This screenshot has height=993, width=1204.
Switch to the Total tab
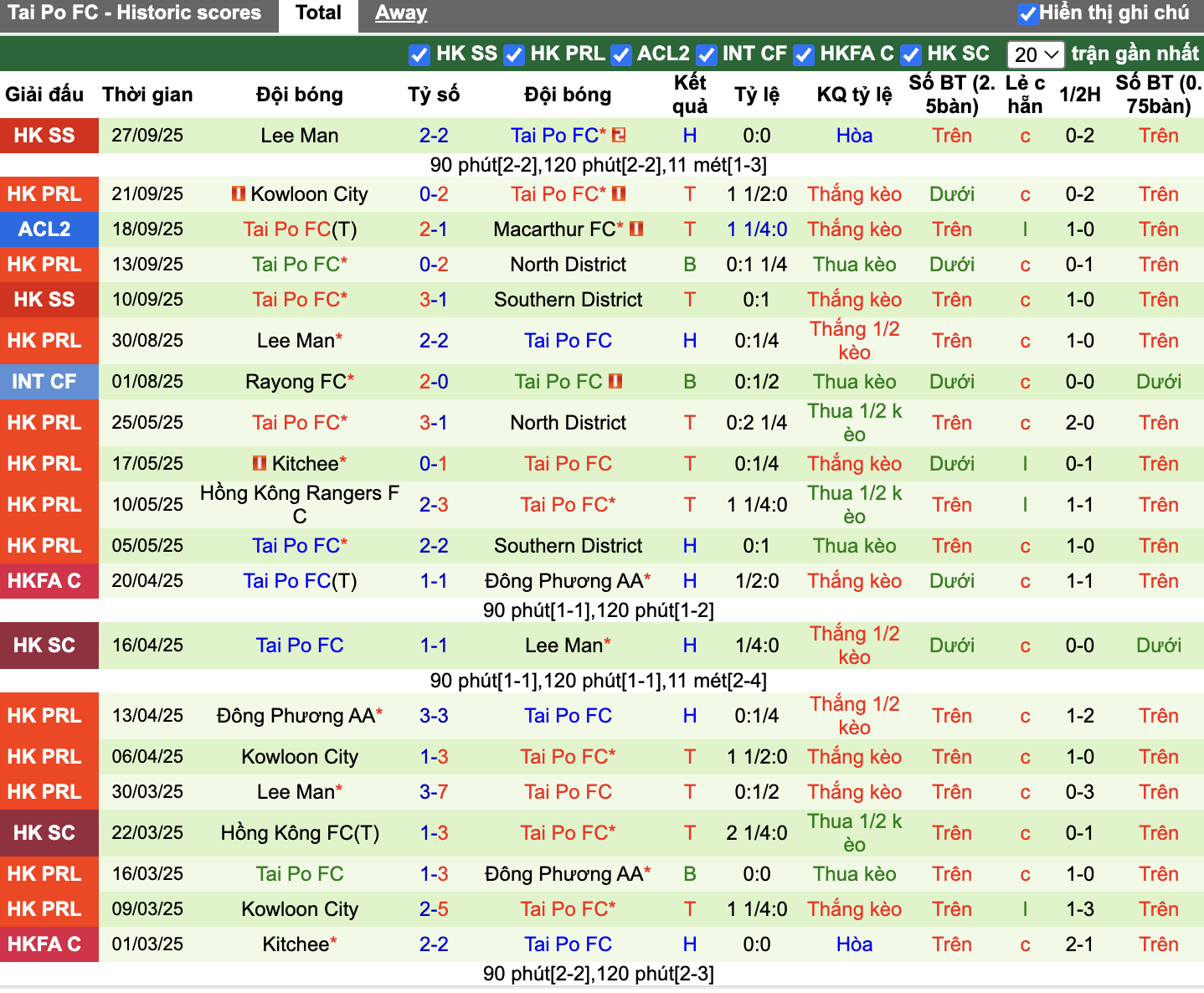318,14
